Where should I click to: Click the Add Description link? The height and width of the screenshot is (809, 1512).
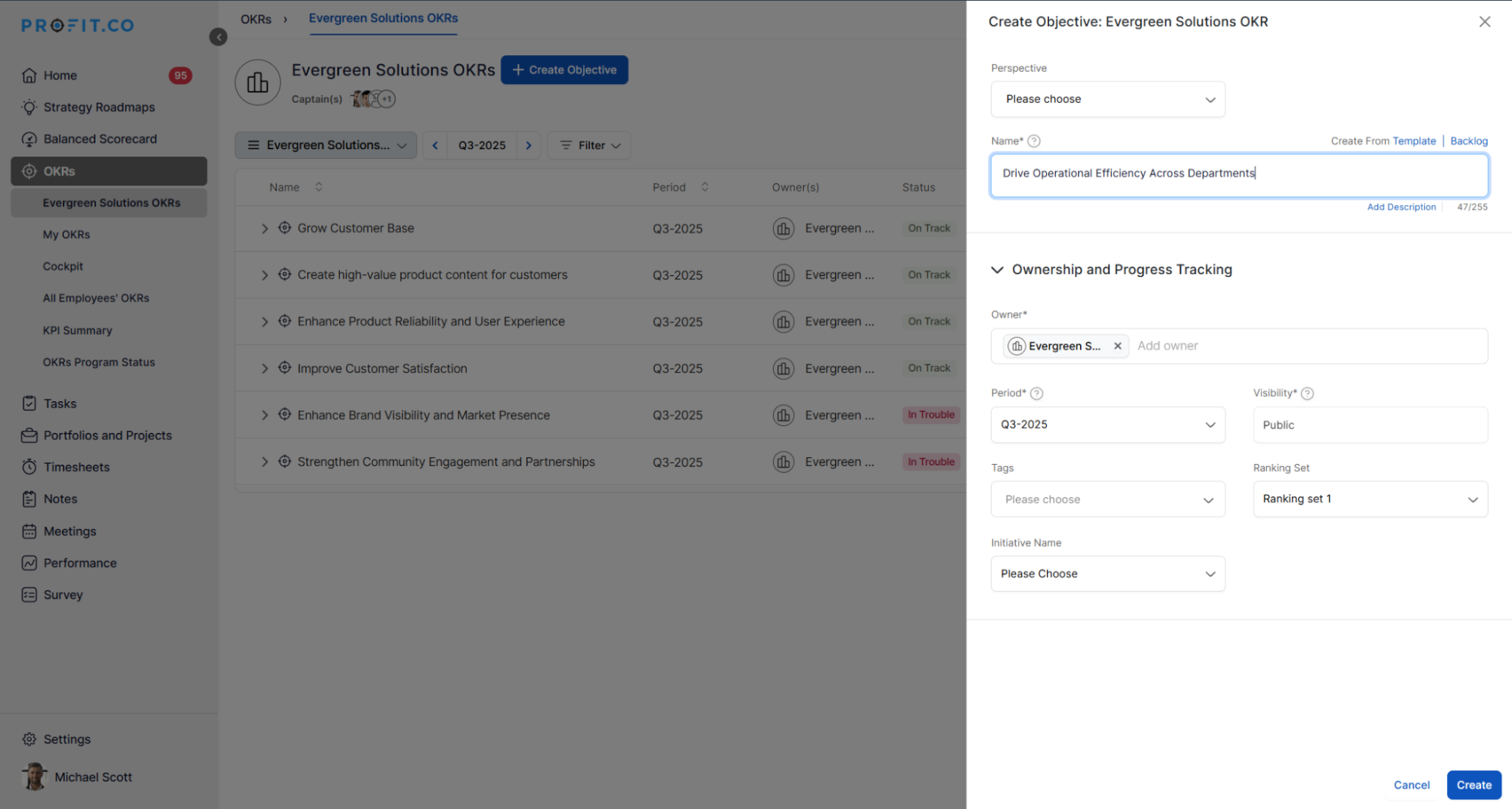[x=1401, y=207]
